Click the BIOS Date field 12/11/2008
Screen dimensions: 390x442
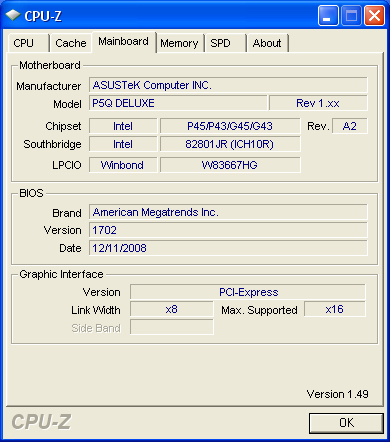(x=228, y=248)
